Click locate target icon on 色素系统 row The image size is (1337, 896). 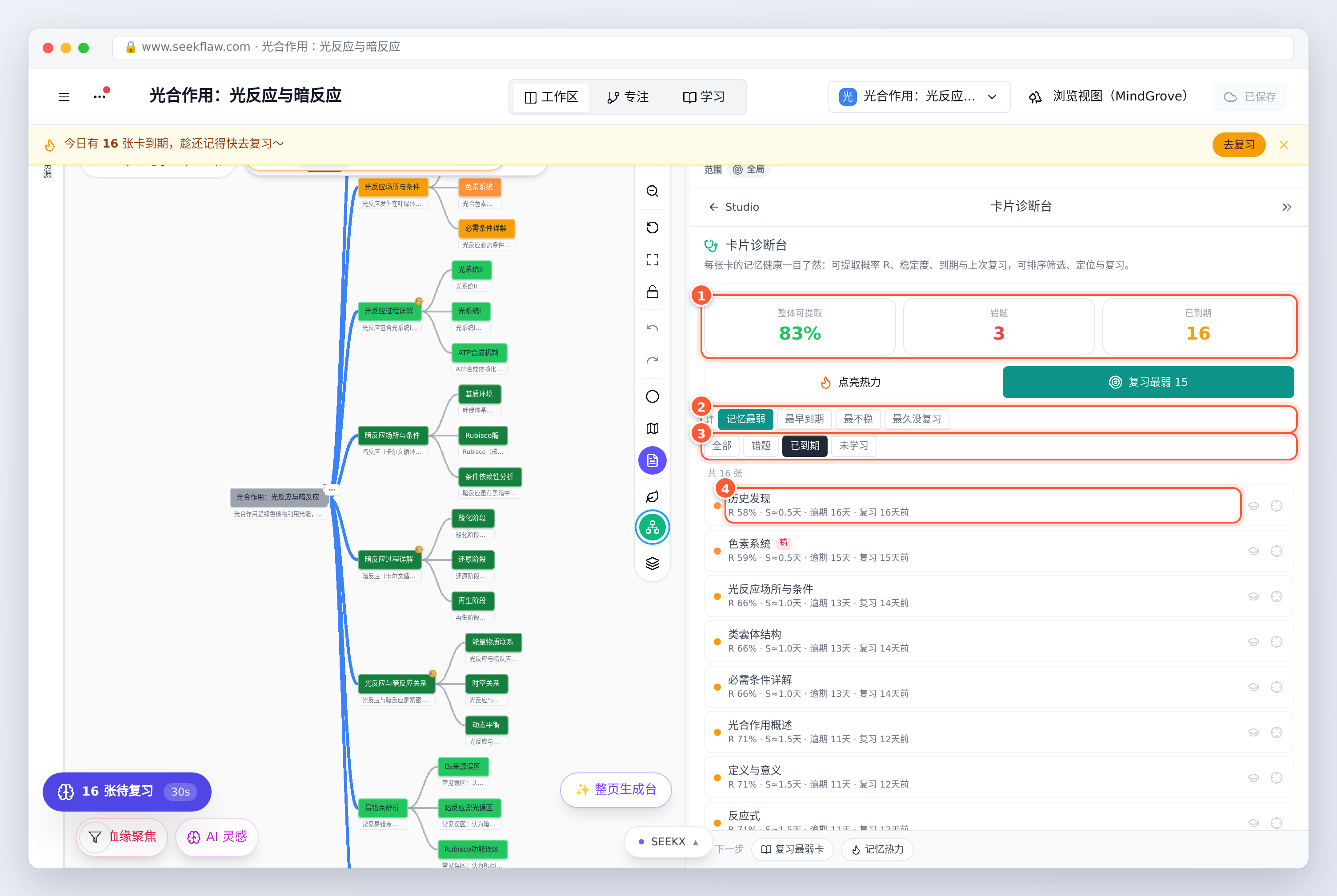tap(1276, 552)
